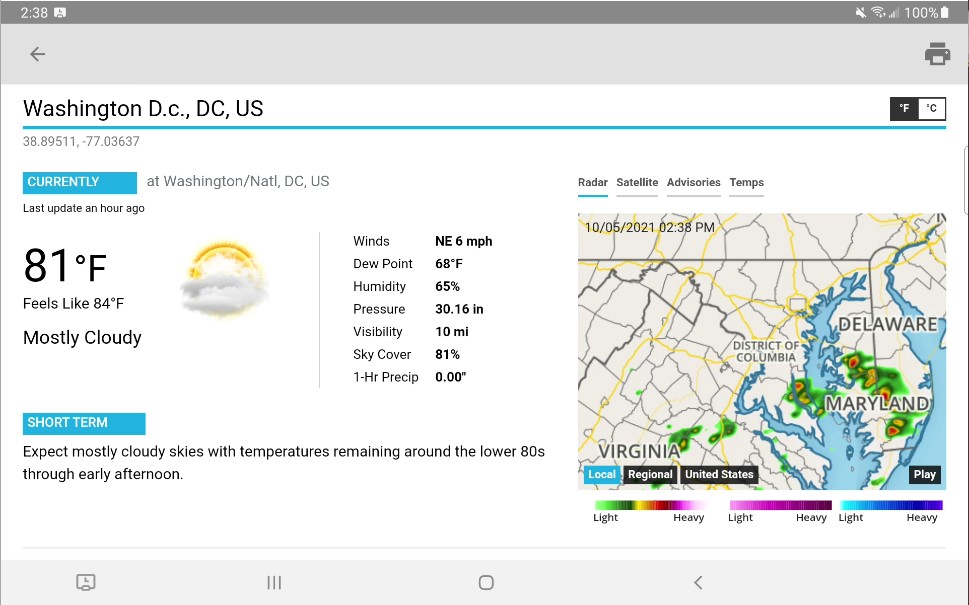Viewport: 969px width, 605px height.
Task: Open the Temps tab
Action: (747, 183)
